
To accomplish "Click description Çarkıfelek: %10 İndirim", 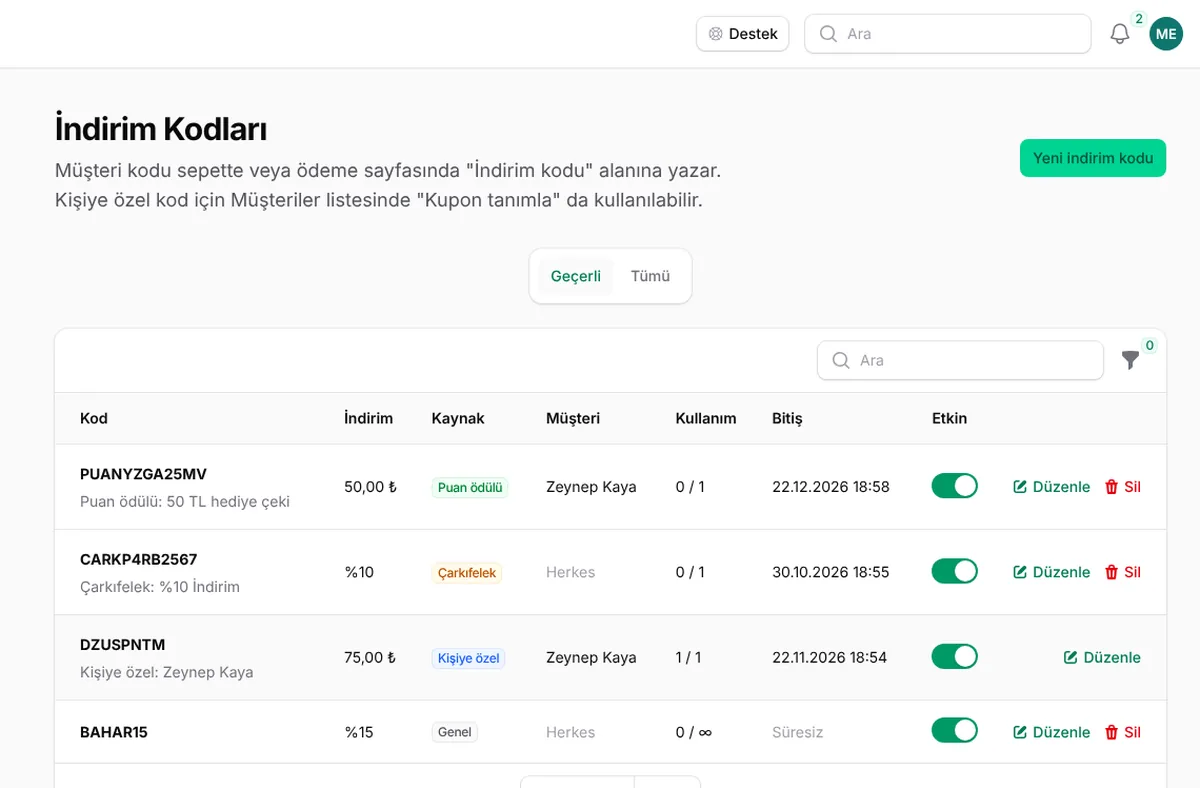I will click(160, 586).
